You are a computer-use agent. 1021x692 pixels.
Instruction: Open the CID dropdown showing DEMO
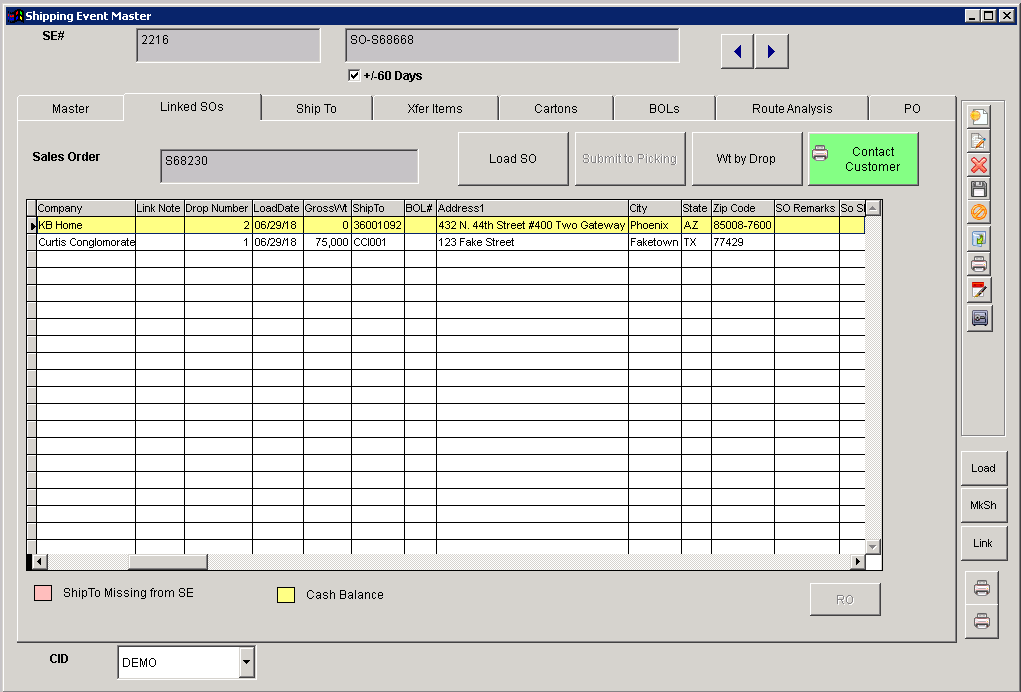click(246, 662)
